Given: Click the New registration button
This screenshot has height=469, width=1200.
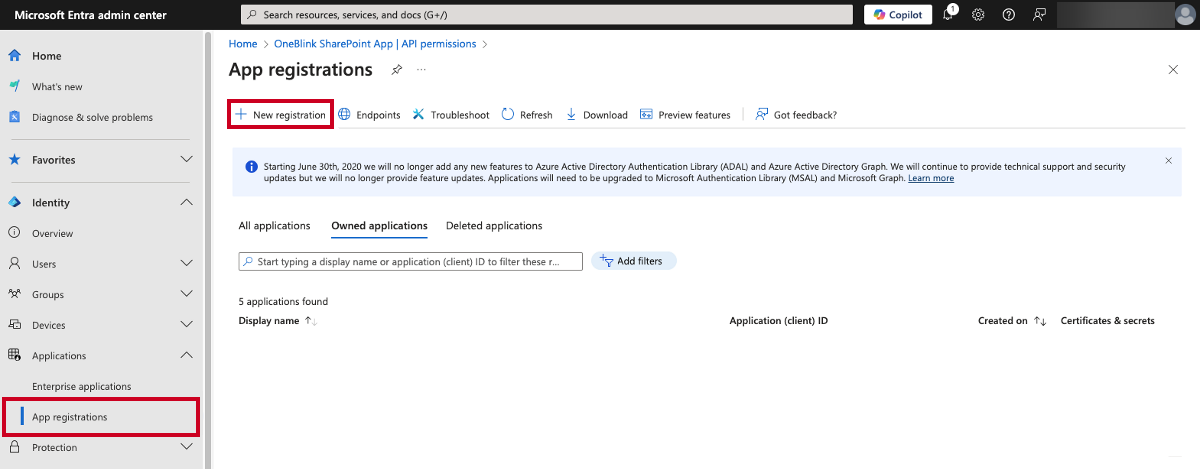Looking at the screenshot, I should [x=280, y=115].
